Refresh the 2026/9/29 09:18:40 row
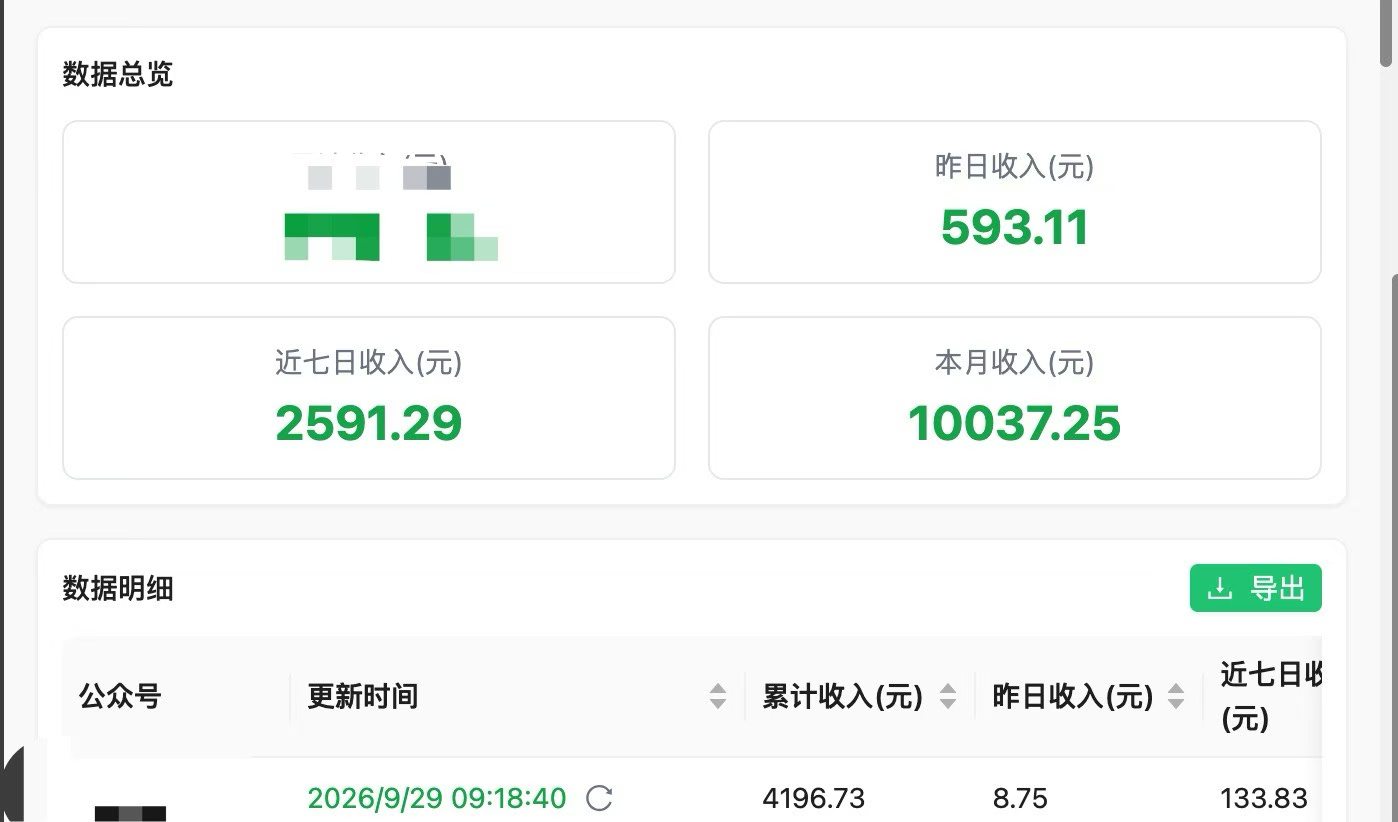1398x822 pixels. (x=599, y=798)
